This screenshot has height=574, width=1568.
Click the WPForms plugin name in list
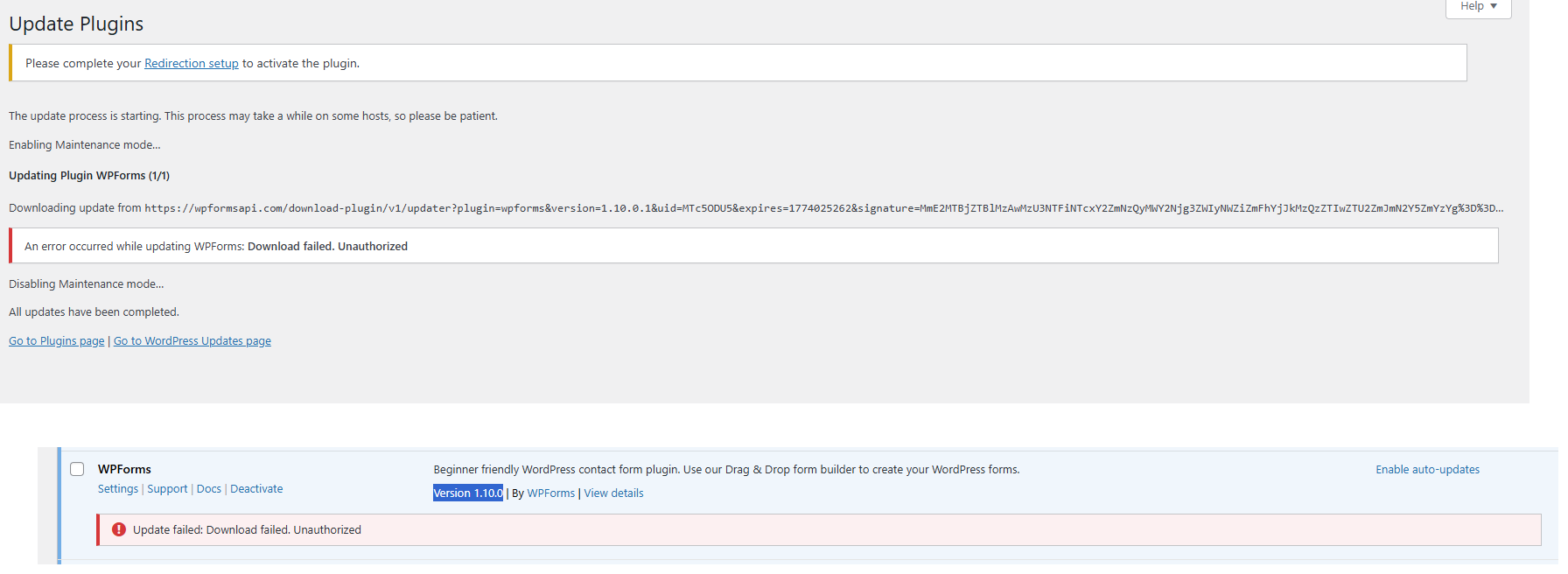click(x=124, y=470)
